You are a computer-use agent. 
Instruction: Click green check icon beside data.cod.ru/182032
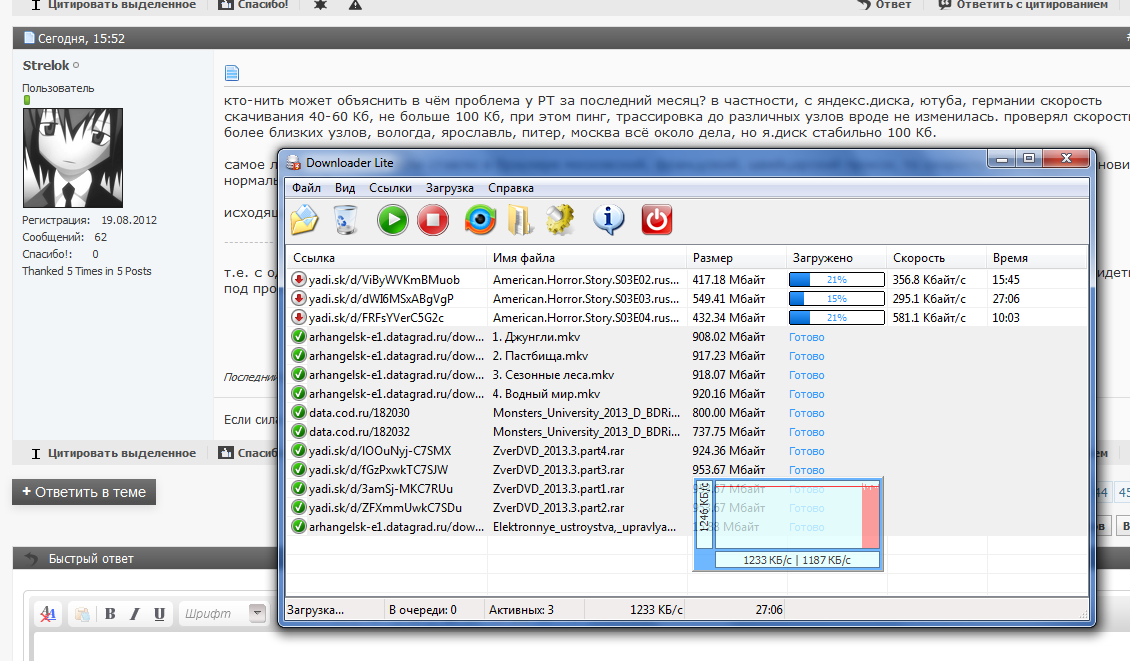coord(298,432)
